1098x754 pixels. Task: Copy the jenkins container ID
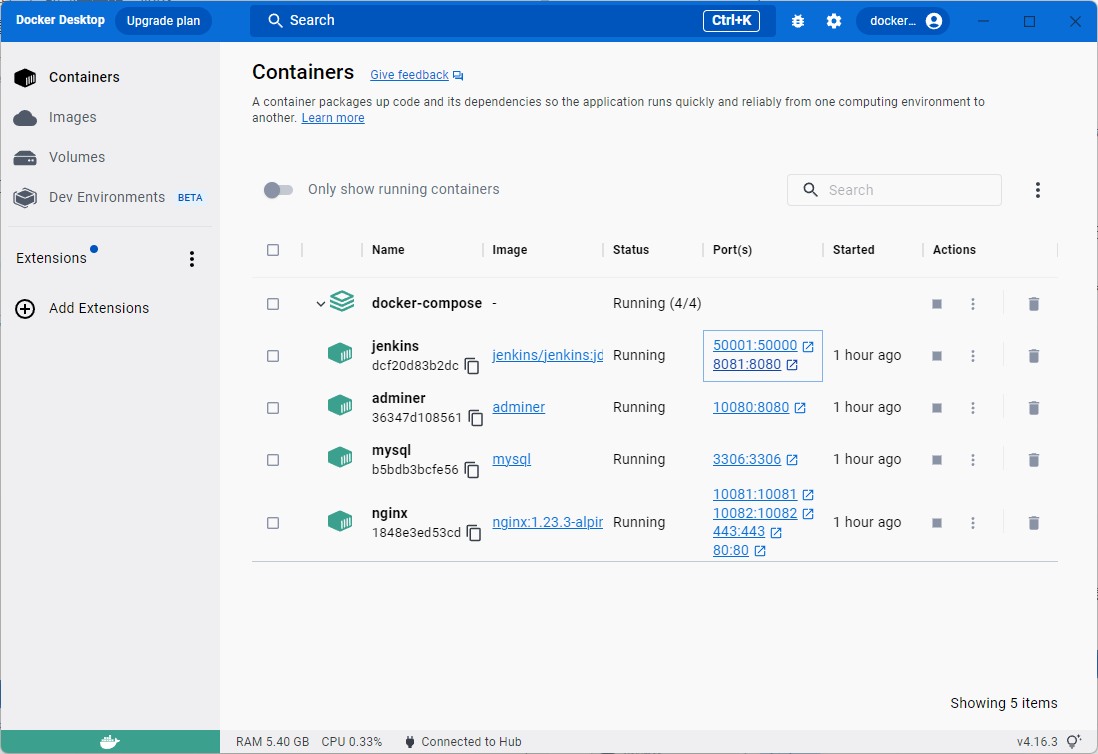pos(471,366)
